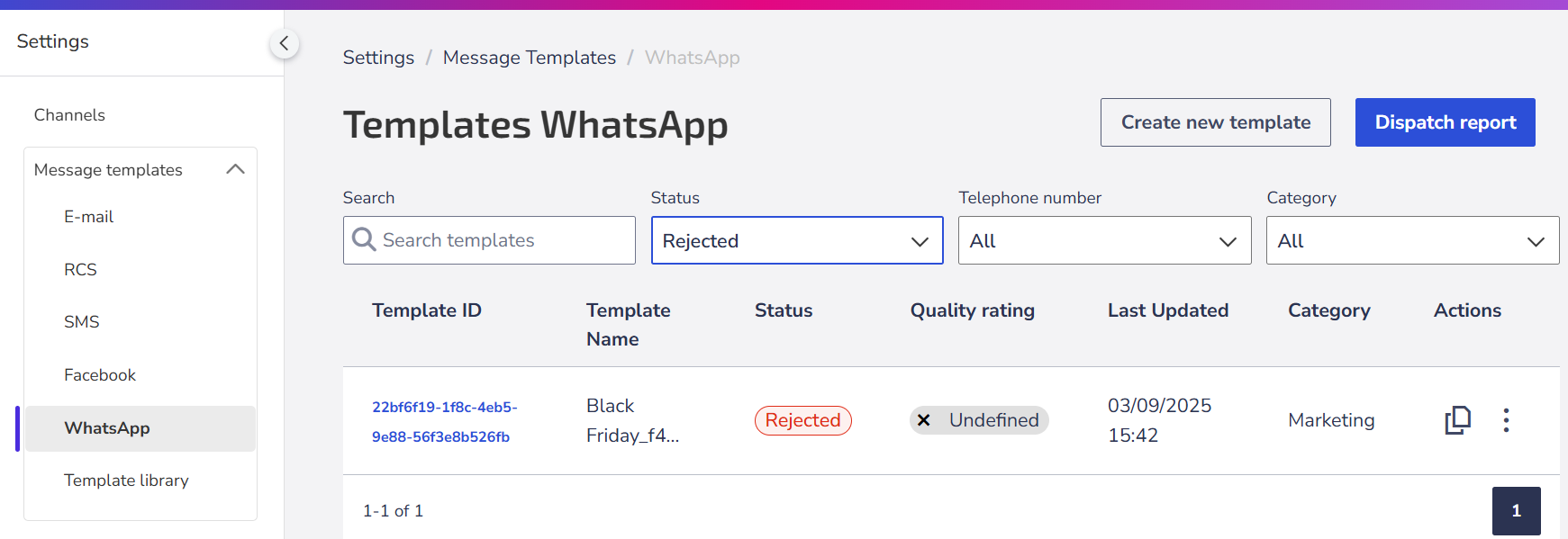The width and height of the screenshot is (1568, 539).
Task: Go to page 1 in pagination
Action: tap(1516, 510)
